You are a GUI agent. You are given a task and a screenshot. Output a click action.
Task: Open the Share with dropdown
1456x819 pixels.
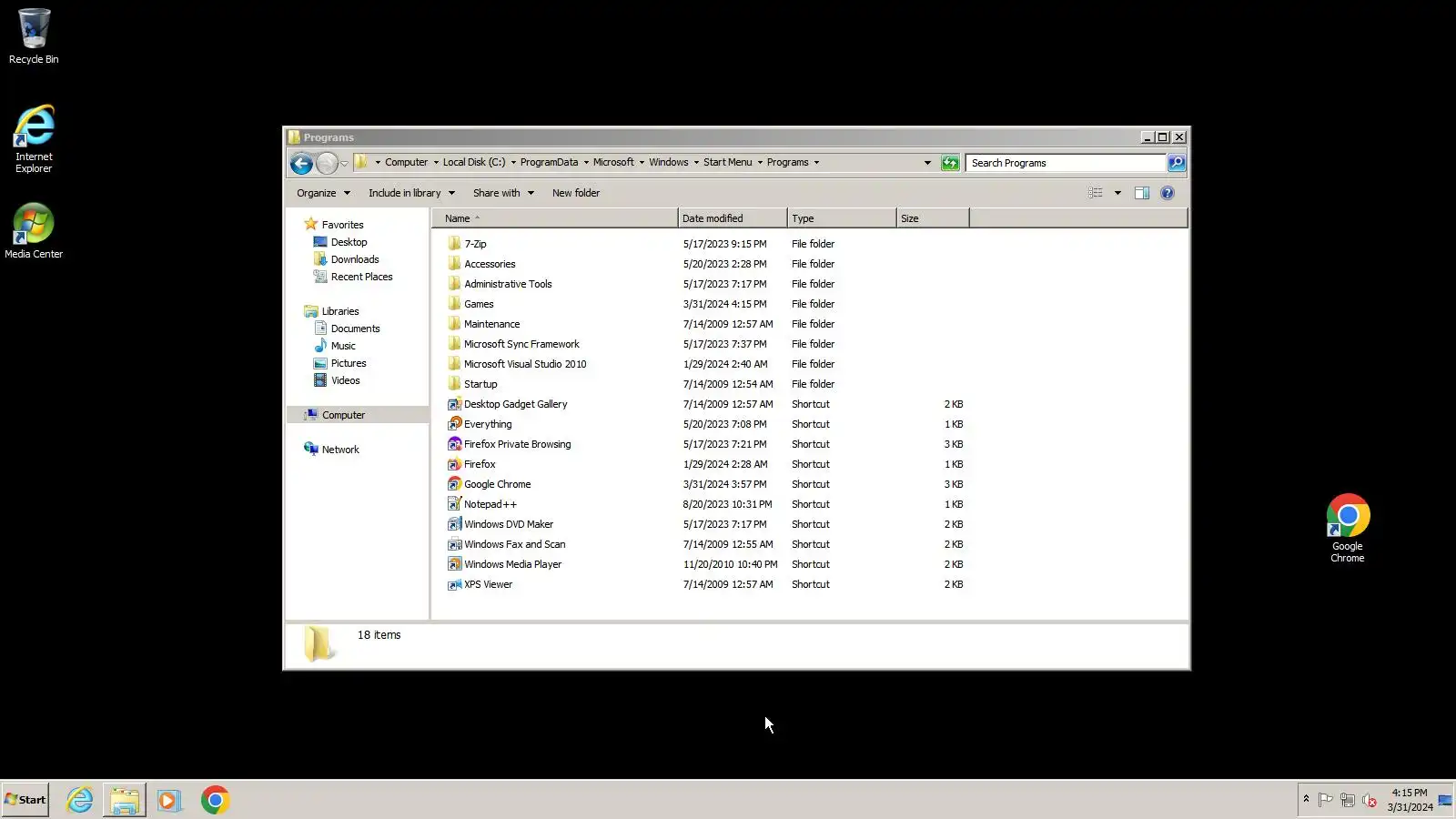(503, 193)
